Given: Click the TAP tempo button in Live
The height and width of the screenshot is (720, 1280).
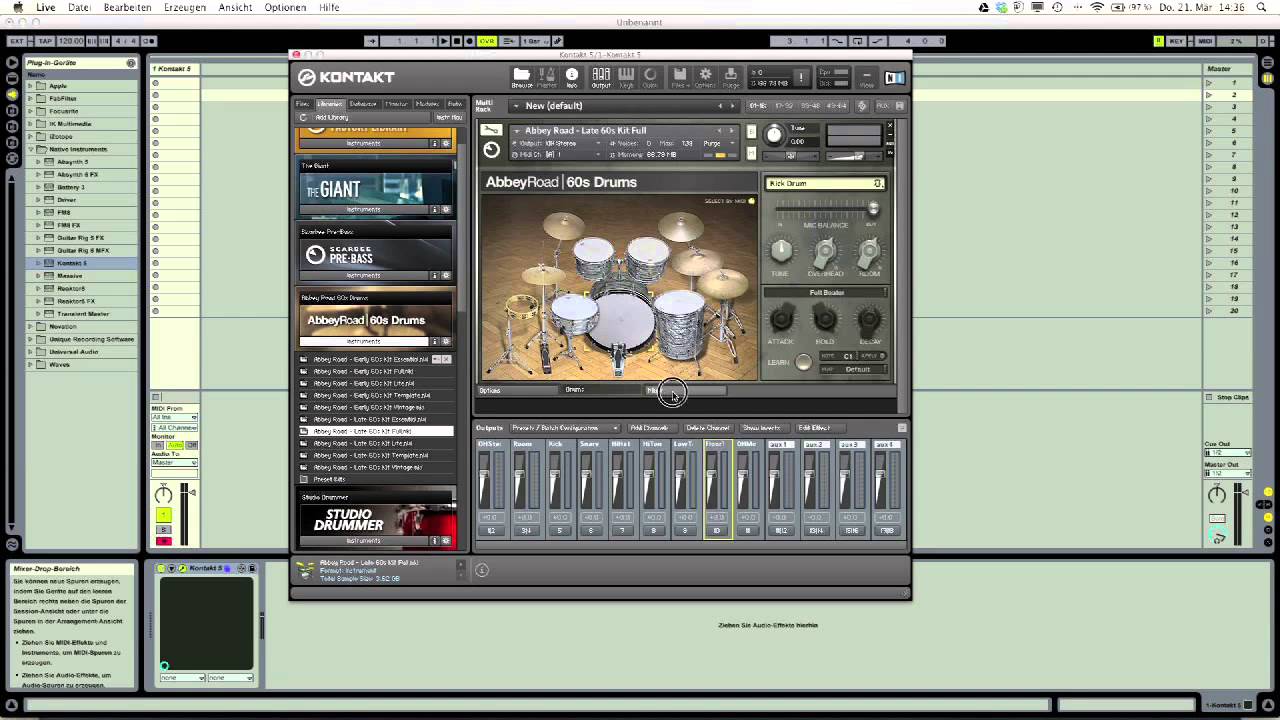Looking at the screenshot, I should 44,41.
